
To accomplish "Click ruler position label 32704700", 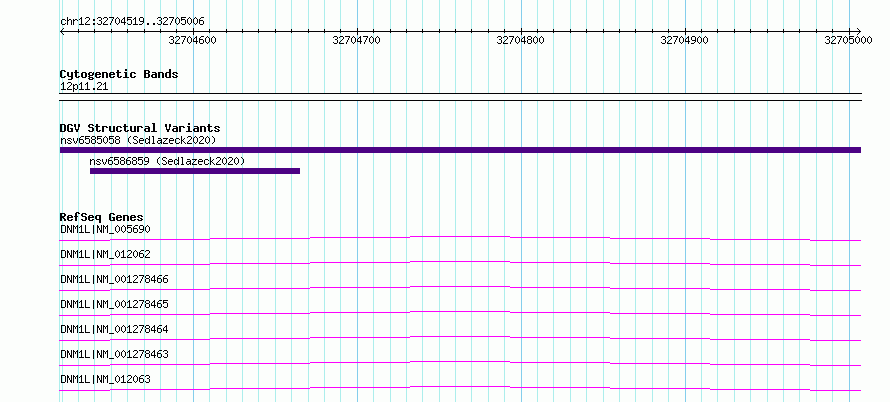I will click(x=356, y=40).
